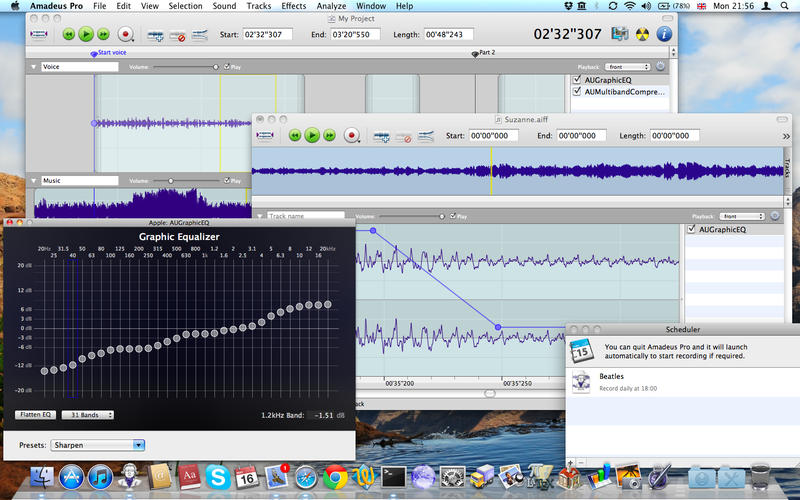Click fast-forward button in Suzanne.aiff toolbar
Viewport: 800px width, 500px height.
tap(329, 135)
